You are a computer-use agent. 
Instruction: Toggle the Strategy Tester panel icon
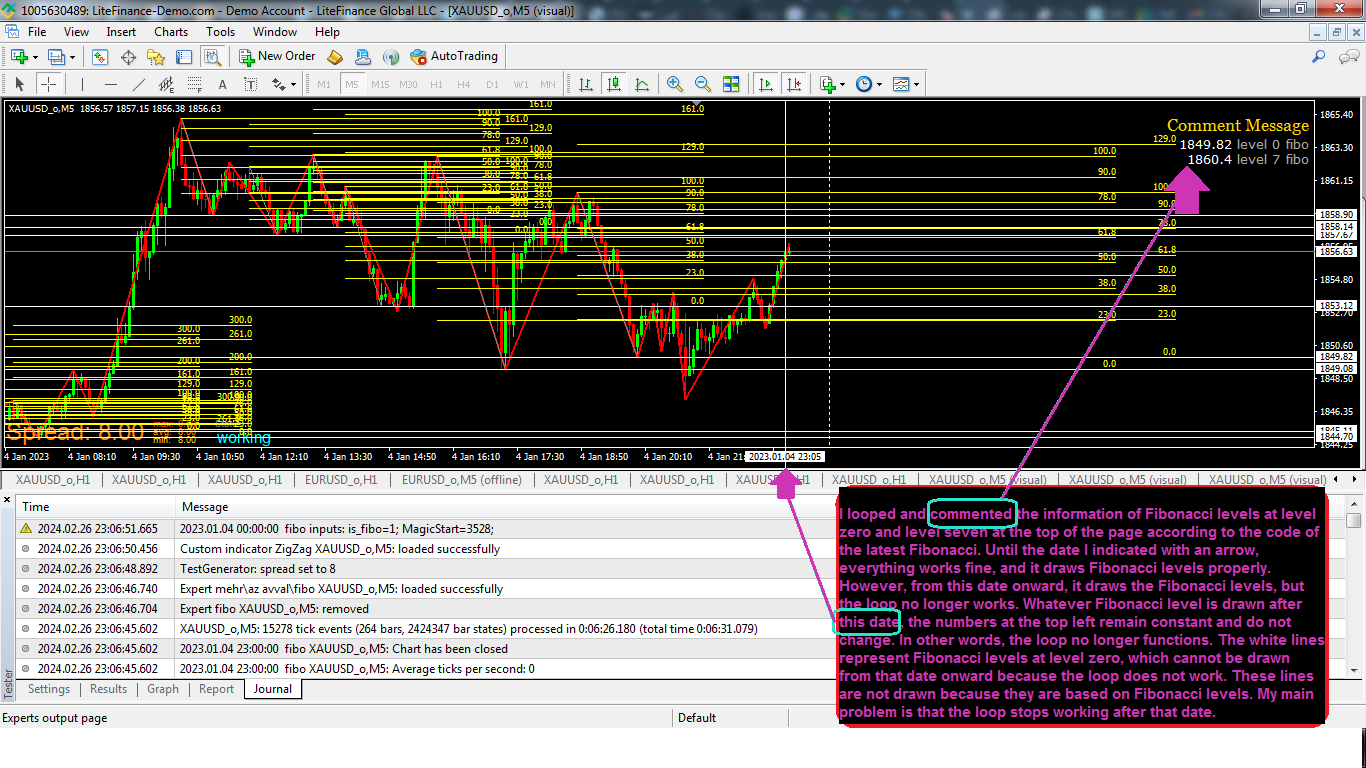click(211, 57)
